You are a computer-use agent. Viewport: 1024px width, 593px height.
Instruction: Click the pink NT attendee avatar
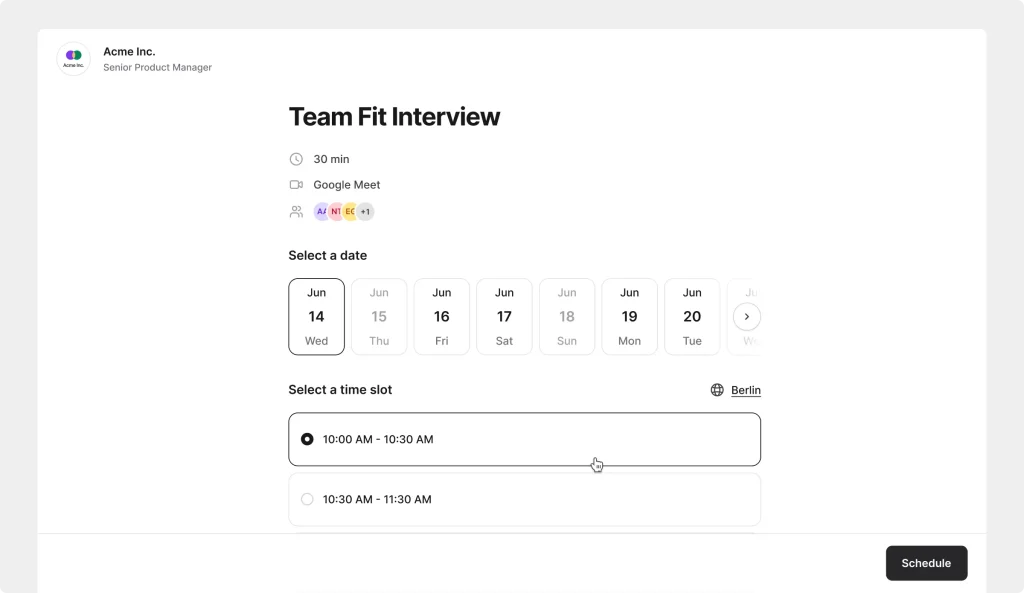(x=335, y=211)
